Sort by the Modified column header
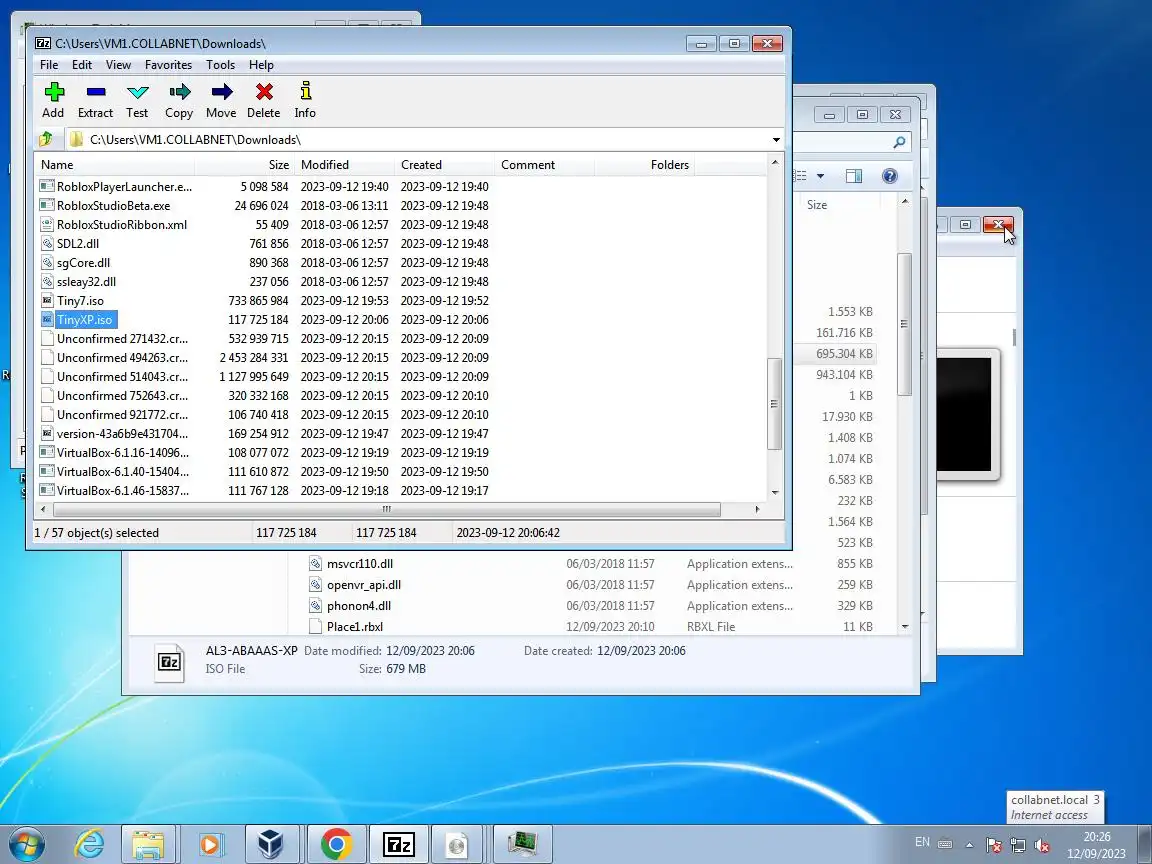1152x864 pixels. (x=345, y=165)
